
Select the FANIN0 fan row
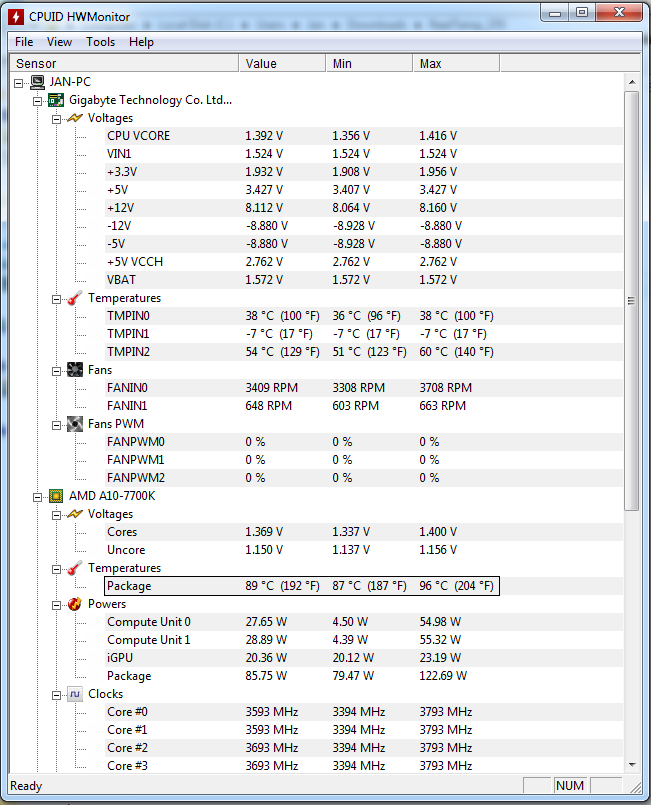pyautogui.click(x=364, y=388)
